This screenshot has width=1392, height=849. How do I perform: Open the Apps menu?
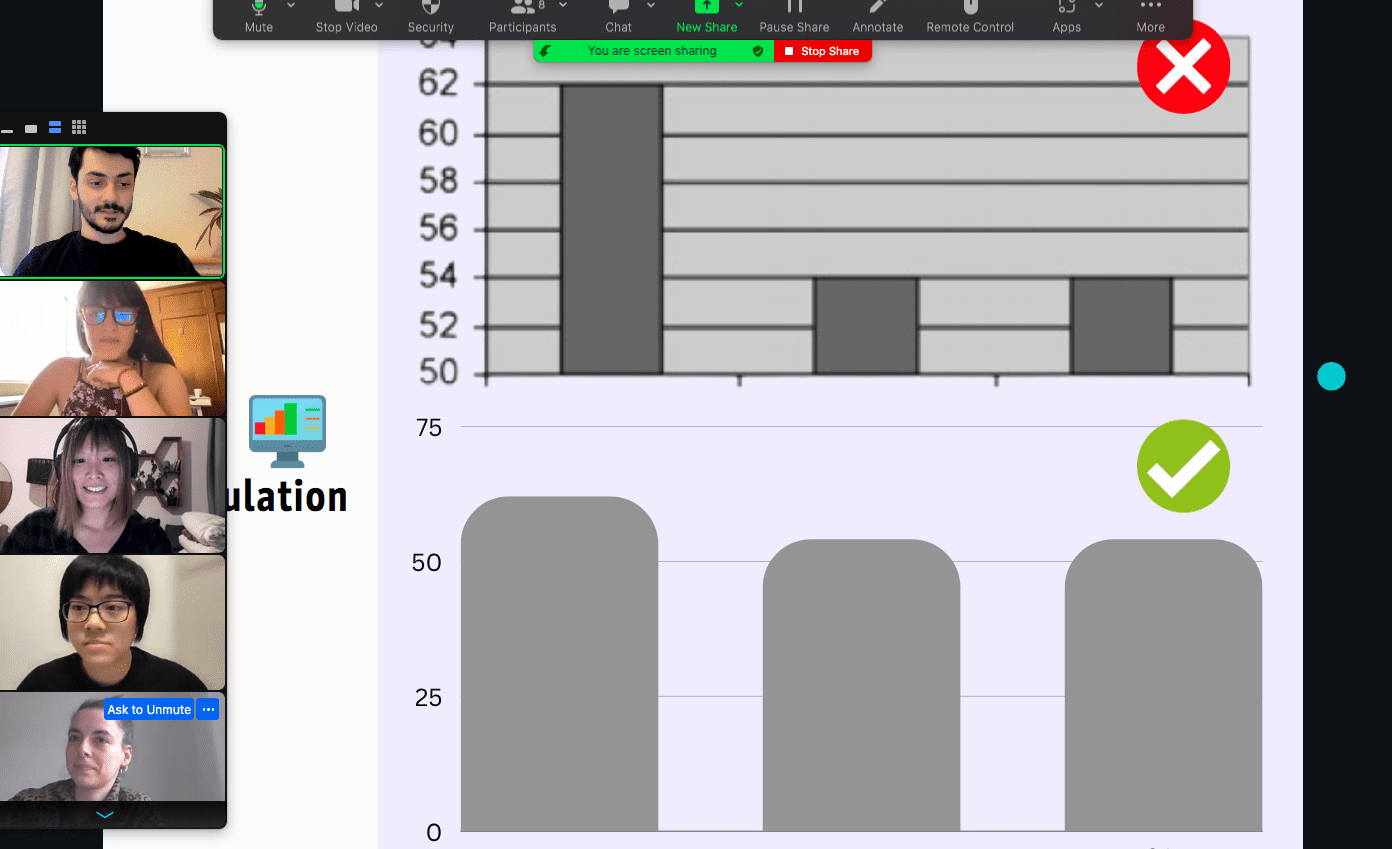click(x=1066, y=16)
